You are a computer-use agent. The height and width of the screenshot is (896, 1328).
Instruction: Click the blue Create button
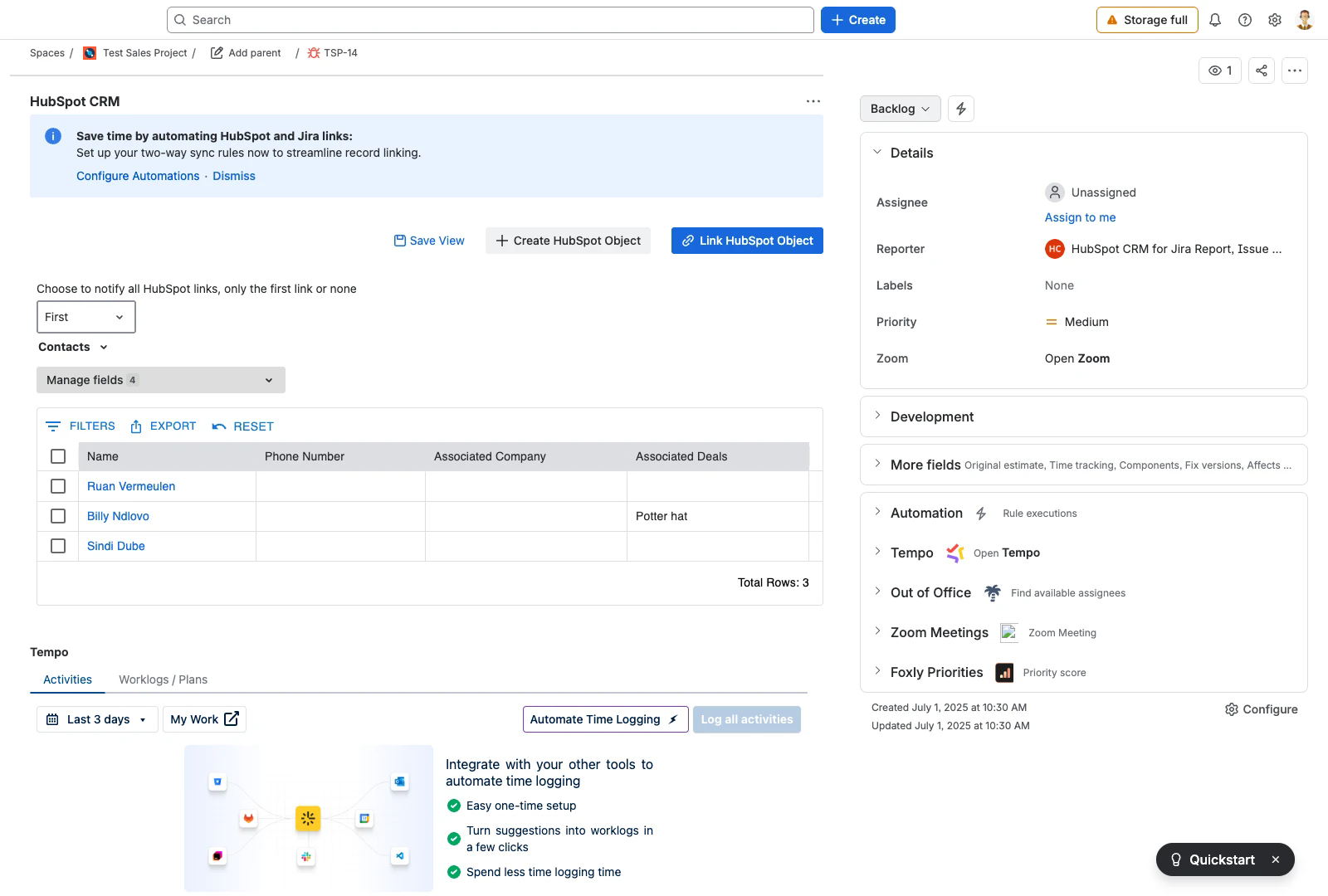click(858, 20)
